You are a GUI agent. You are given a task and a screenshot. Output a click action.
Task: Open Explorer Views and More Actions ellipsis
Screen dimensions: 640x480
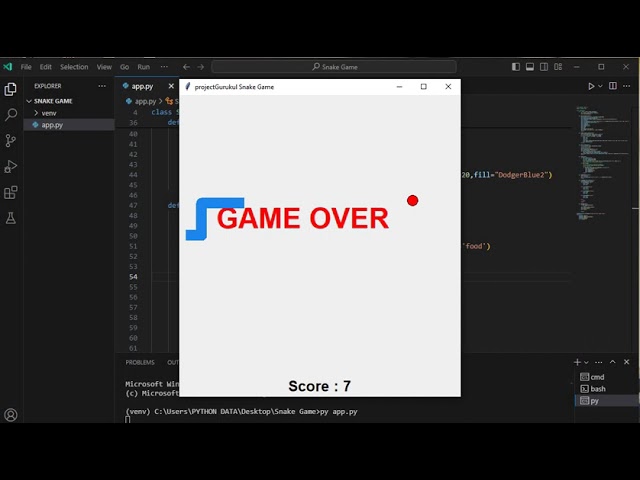pyautogui.click(x=102, y=86)
